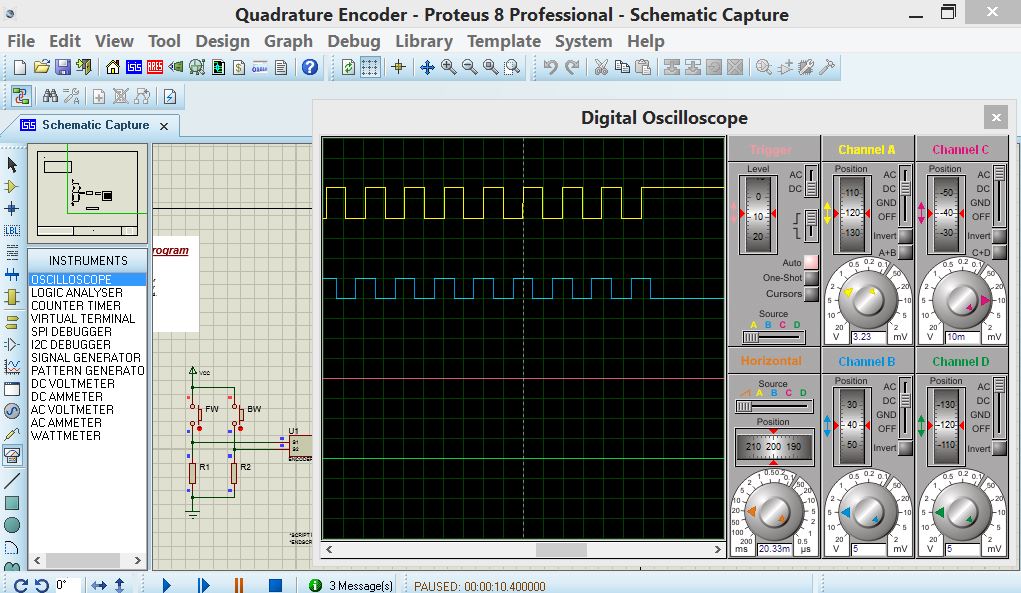The width and height of the screenshot is (1021, 593).
Task: Go to the Home page icon
Action: click(113, 67)
